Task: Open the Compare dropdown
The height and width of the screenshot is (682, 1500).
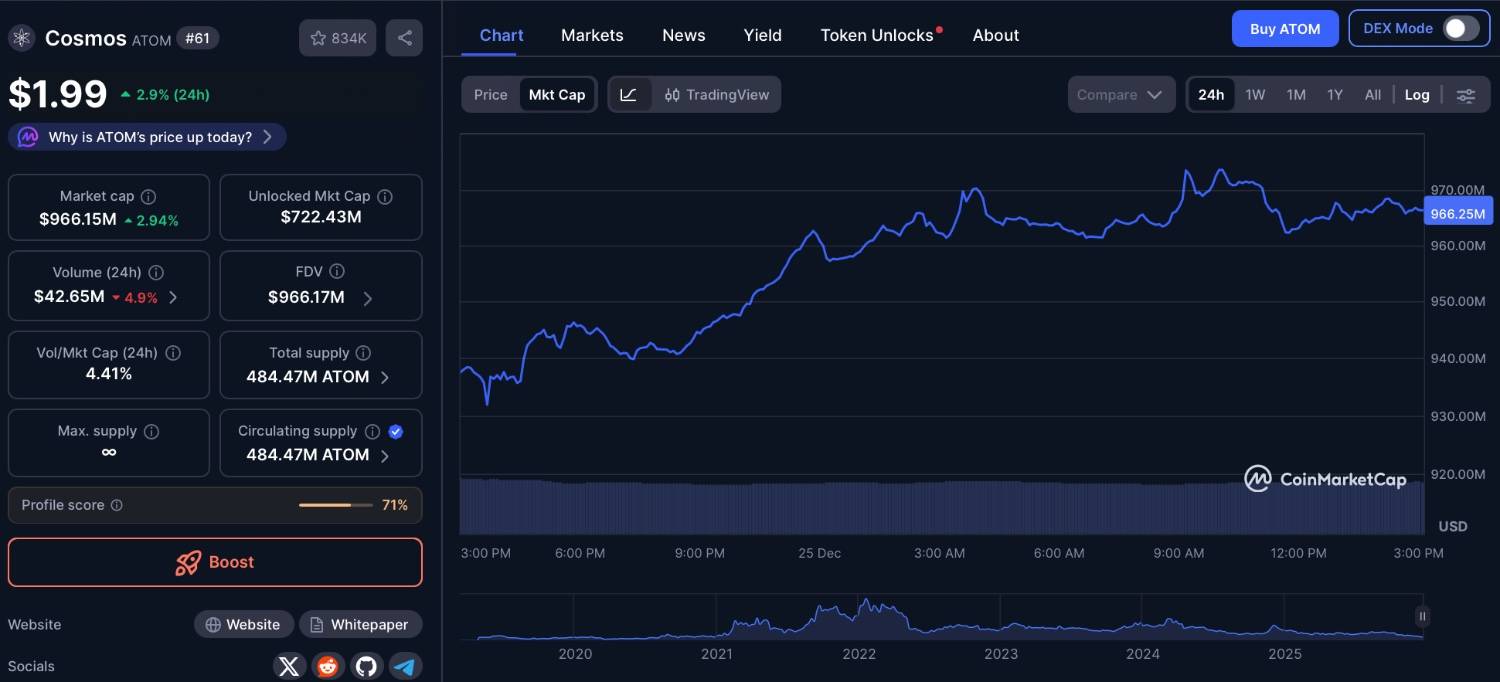Action: coord(1120,95)
